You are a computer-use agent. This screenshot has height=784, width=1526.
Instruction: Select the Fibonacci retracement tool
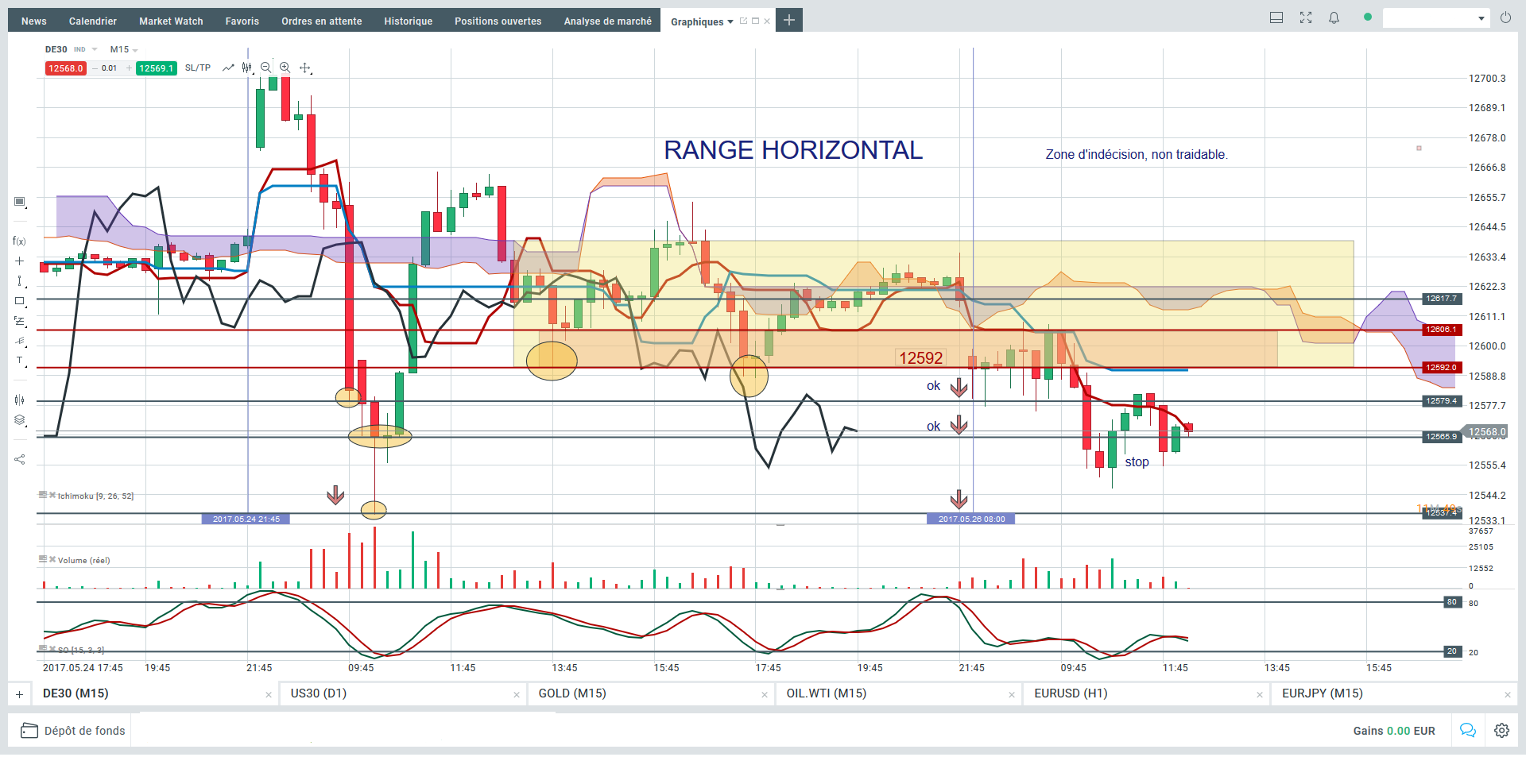19,321
